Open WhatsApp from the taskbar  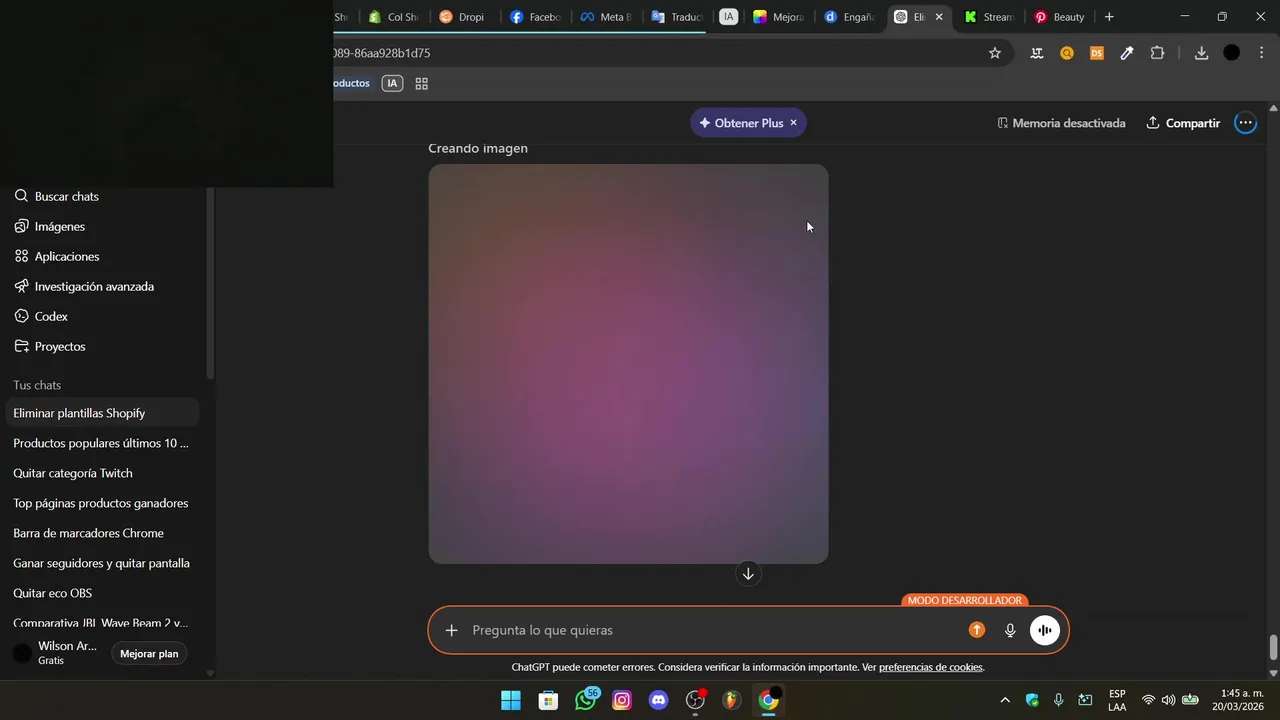point(586,700)
